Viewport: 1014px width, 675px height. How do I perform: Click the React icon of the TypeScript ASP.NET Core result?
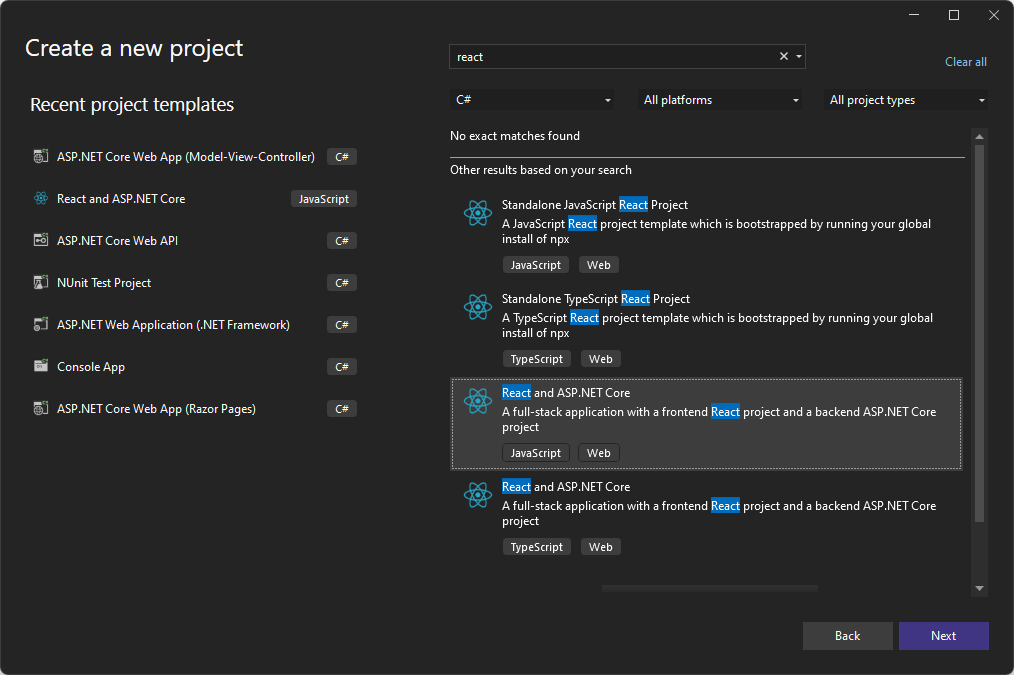pos(478,495)
